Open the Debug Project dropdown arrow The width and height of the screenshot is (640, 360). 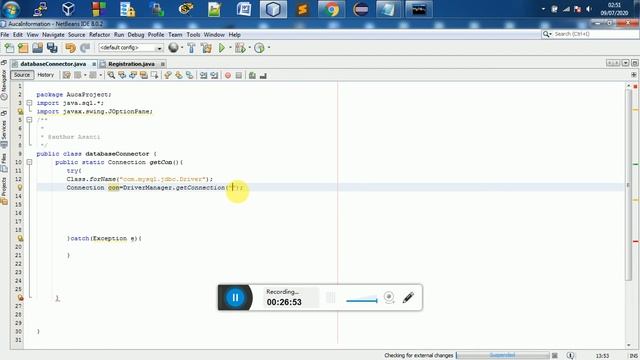249,48
